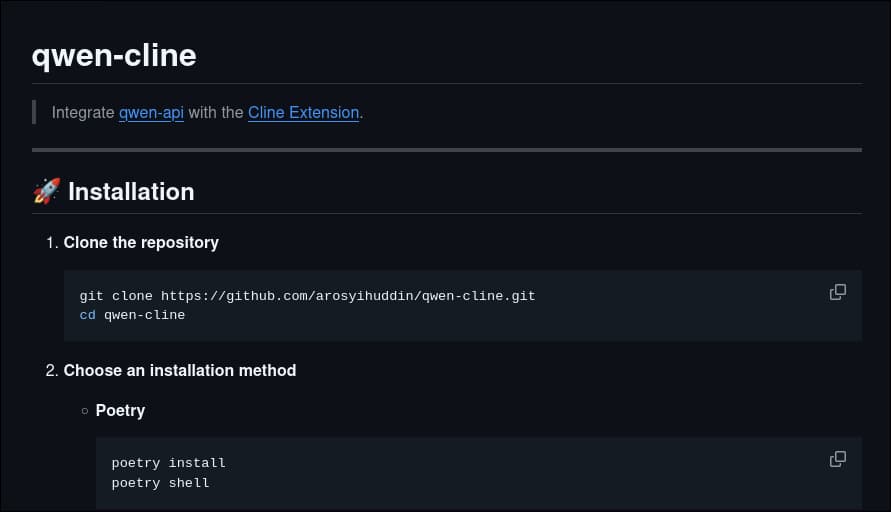Click the 'poetry shell' command line
The height and width of the screenshot is (512, 891).
[x=160, y=483]
